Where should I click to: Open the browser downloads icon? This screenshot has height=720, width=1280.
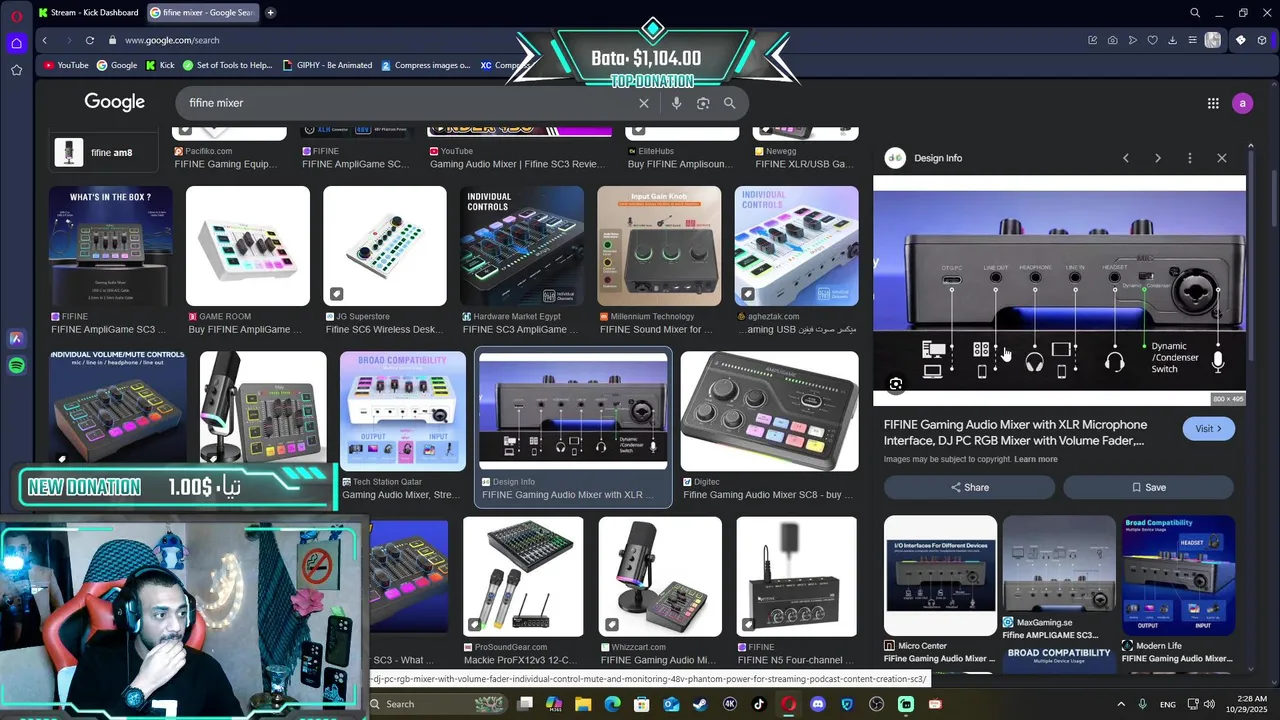coord(1173,40)
